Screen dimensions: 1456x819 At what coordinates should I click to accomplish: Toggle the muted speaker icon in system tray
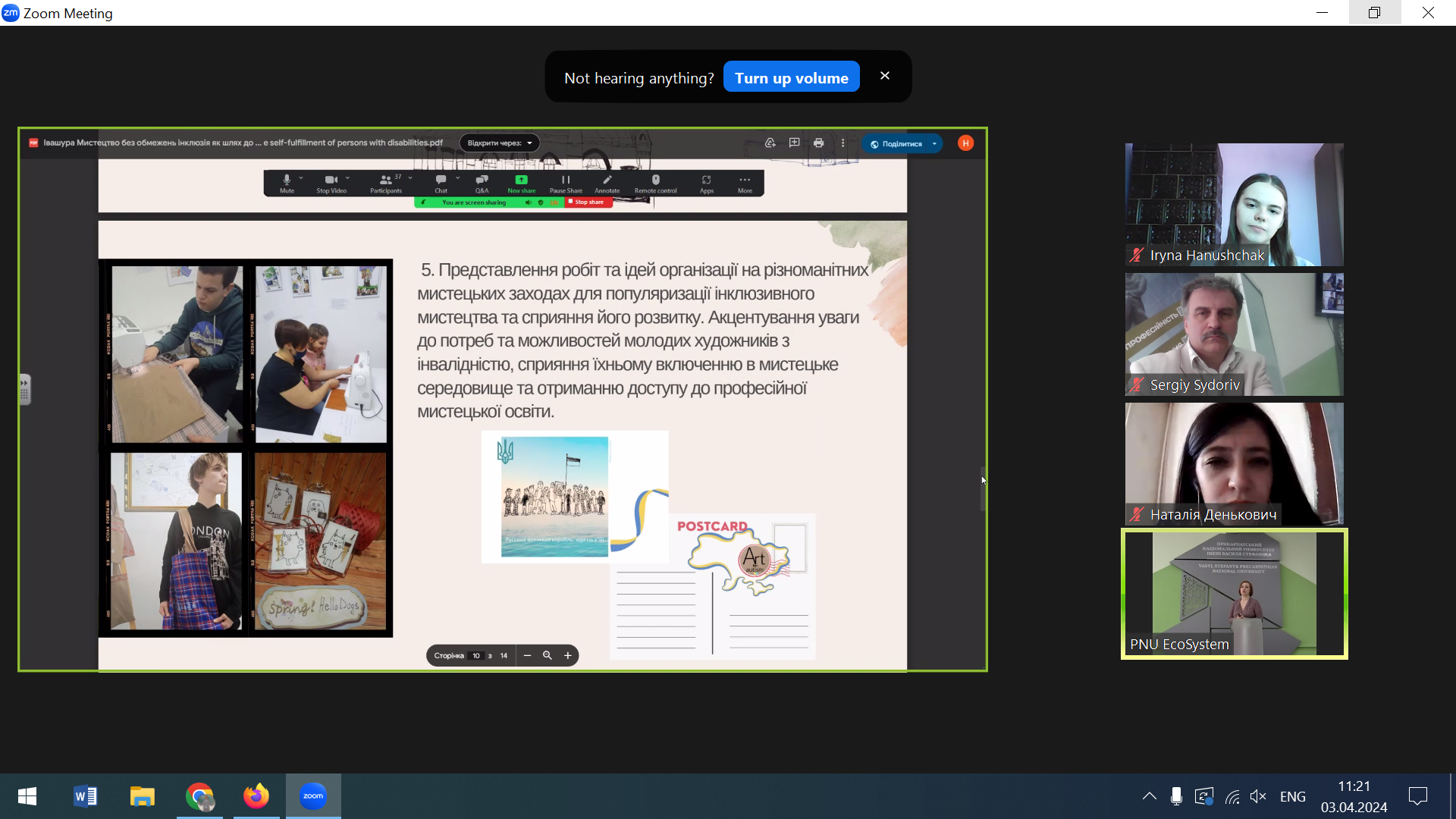click(1258, 796)
